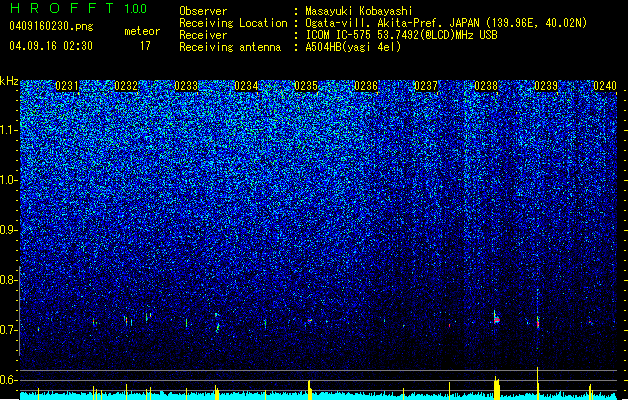This screenshot has height=400, width=629.
Task: Click the date stamp 04.09.16 02:30
Action: click(x=51, y=46)
